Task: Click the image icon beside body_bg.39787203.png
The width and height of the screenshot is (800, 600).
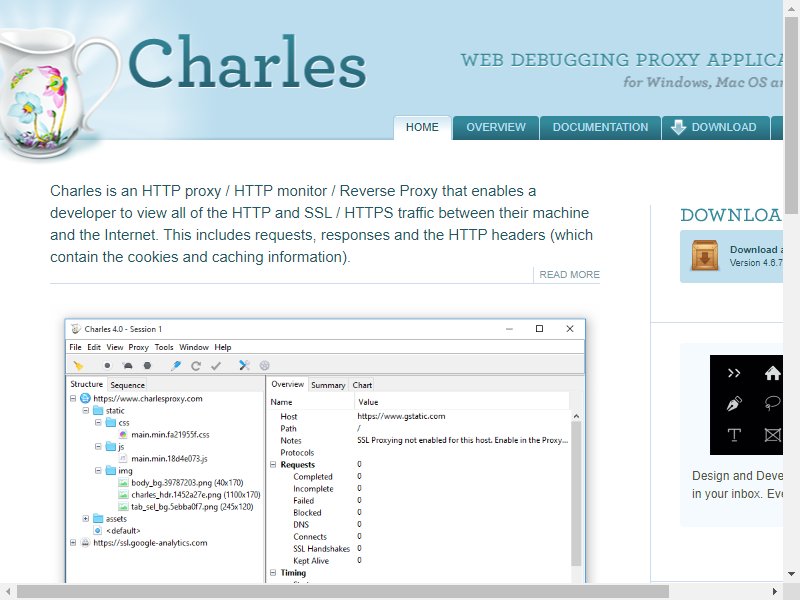Action: pyautogui.click(x=123, y=483)
